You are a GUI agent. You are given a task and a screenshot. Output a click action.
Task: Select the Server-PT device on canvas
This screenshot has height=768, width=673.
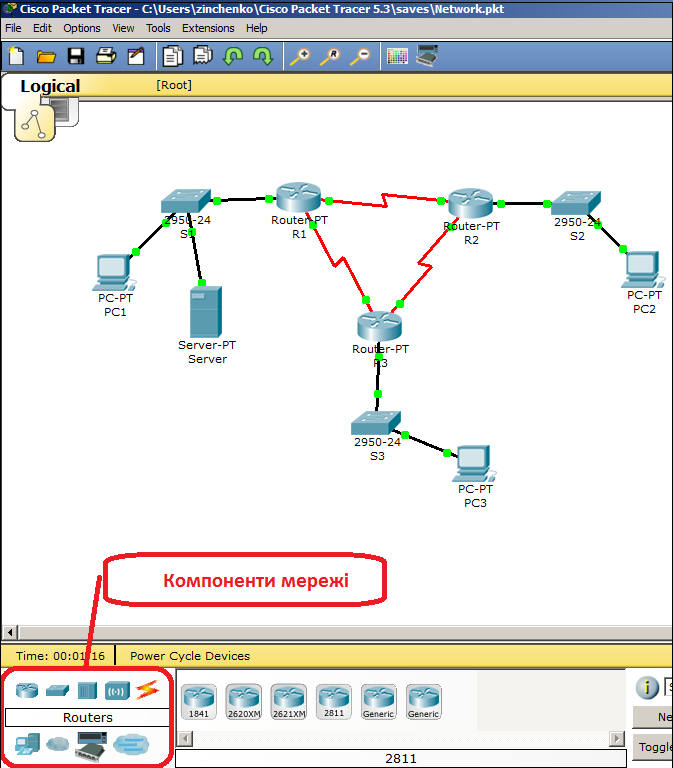coord(206,312)
